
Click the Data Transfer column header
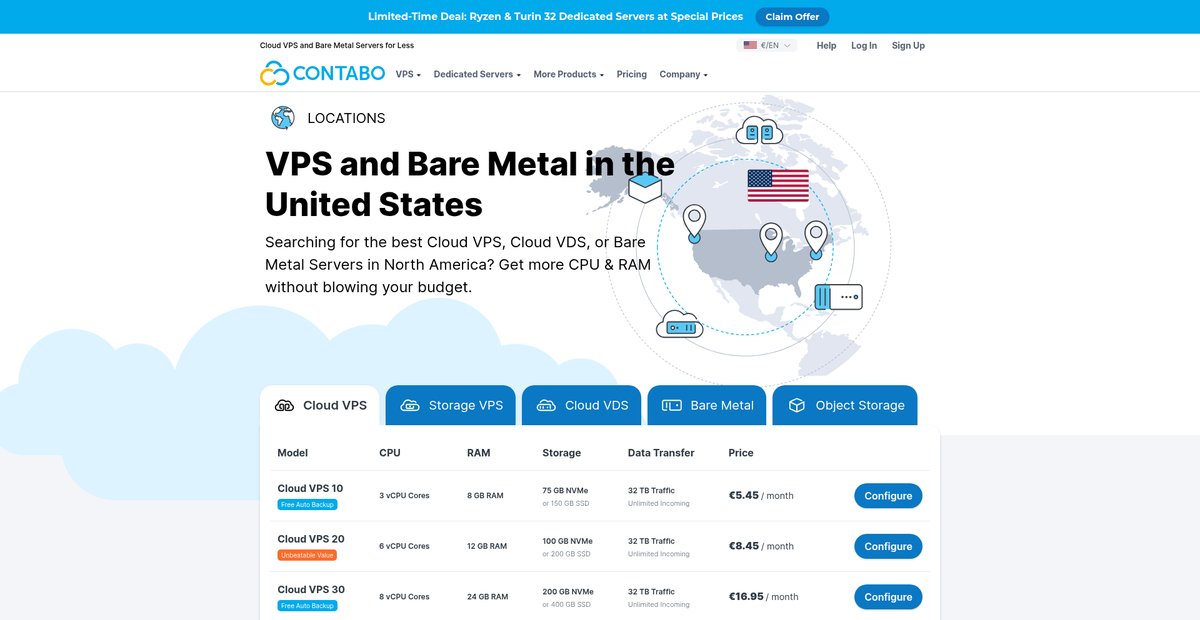661,453
